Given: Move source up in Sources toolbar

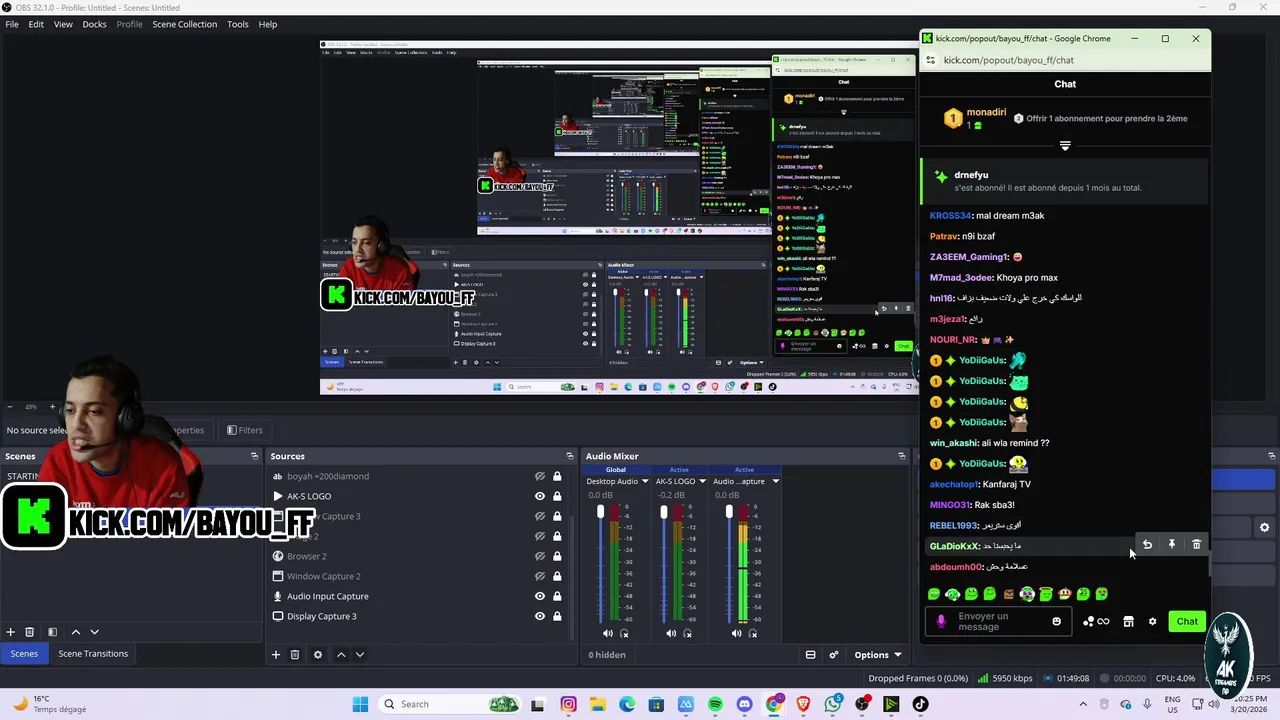Looking at the screenshot, I should click(341, 655).
